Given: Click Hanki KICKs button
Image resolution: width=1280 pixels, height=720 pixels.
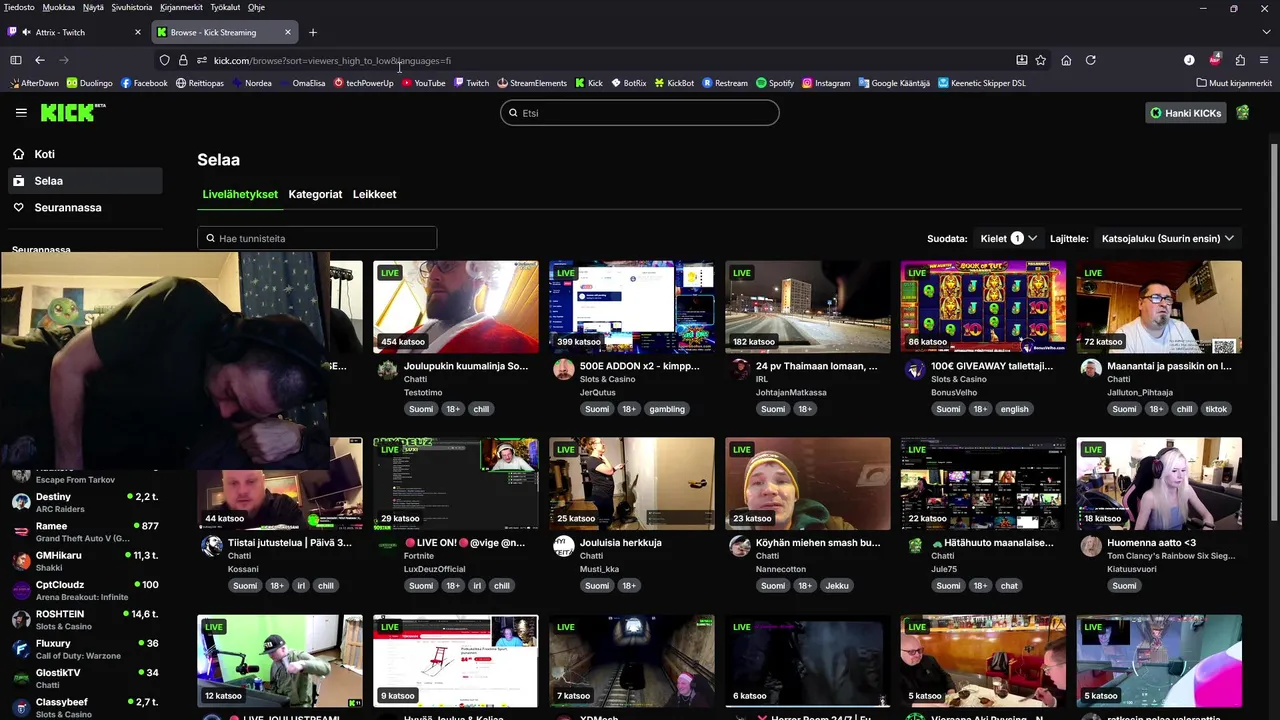Looking at the screenshot, I should pos(1186,113).
